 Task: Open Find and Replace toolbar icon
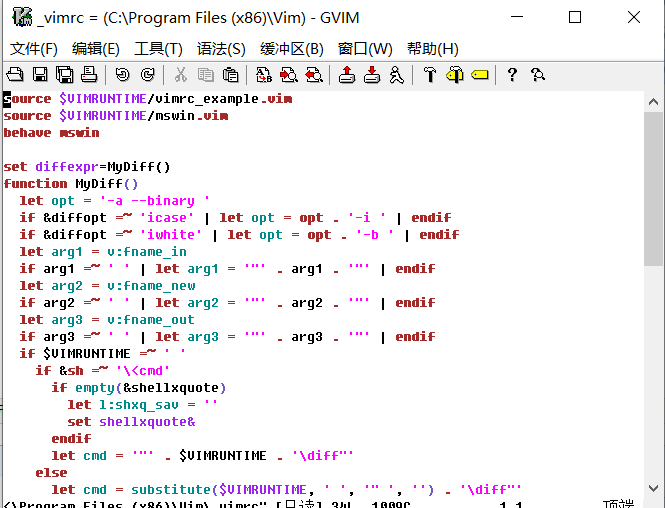[264, 75]
